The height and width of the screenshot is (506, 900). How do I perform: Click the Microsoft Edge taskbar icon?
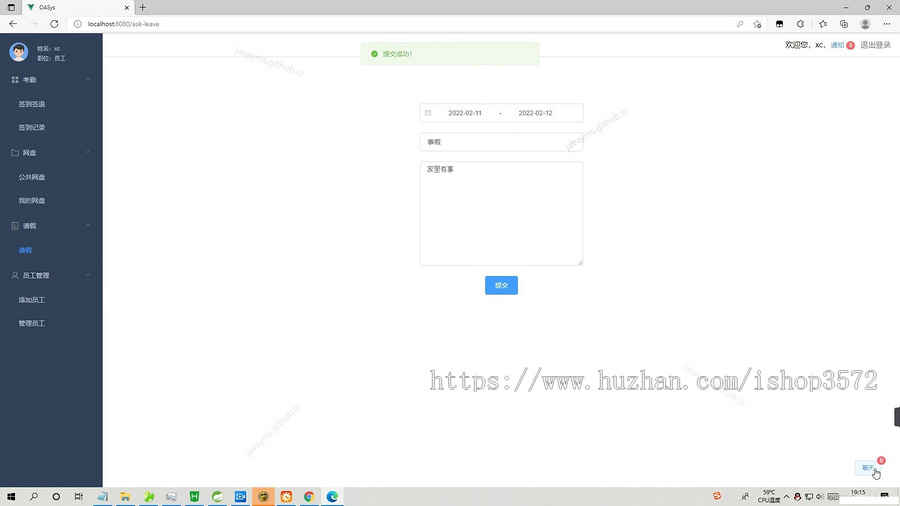[332, 497]
